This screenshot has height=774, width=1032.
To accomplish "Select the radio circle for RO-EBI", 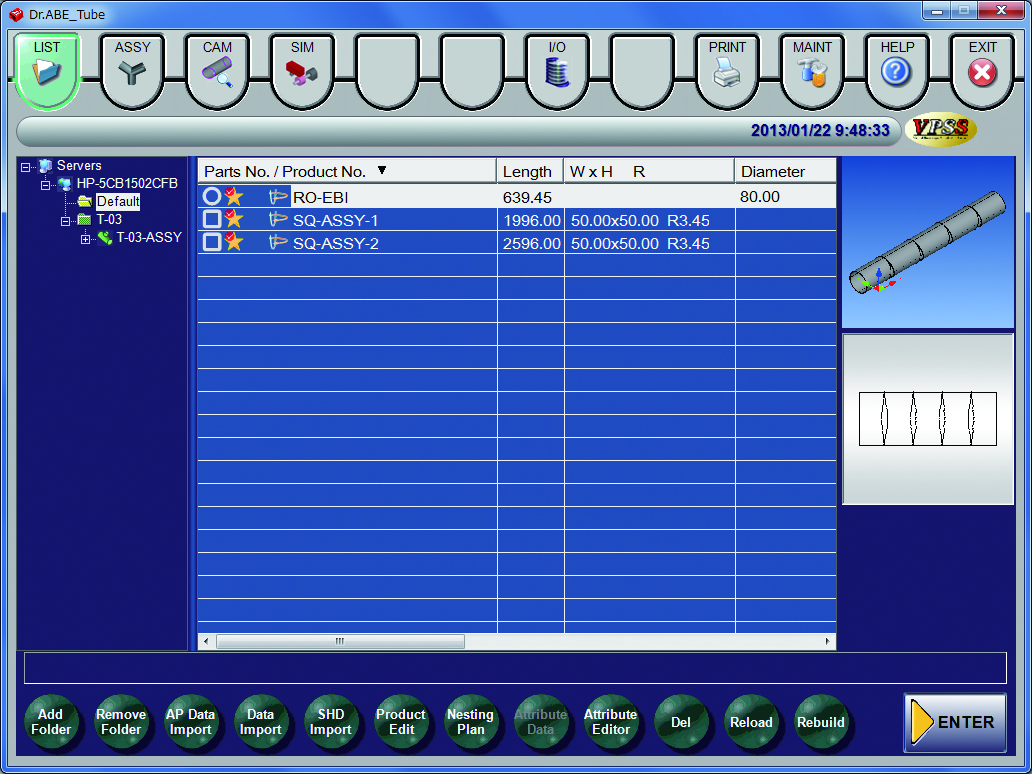I will pyautogui.click(x=211, y=197).
